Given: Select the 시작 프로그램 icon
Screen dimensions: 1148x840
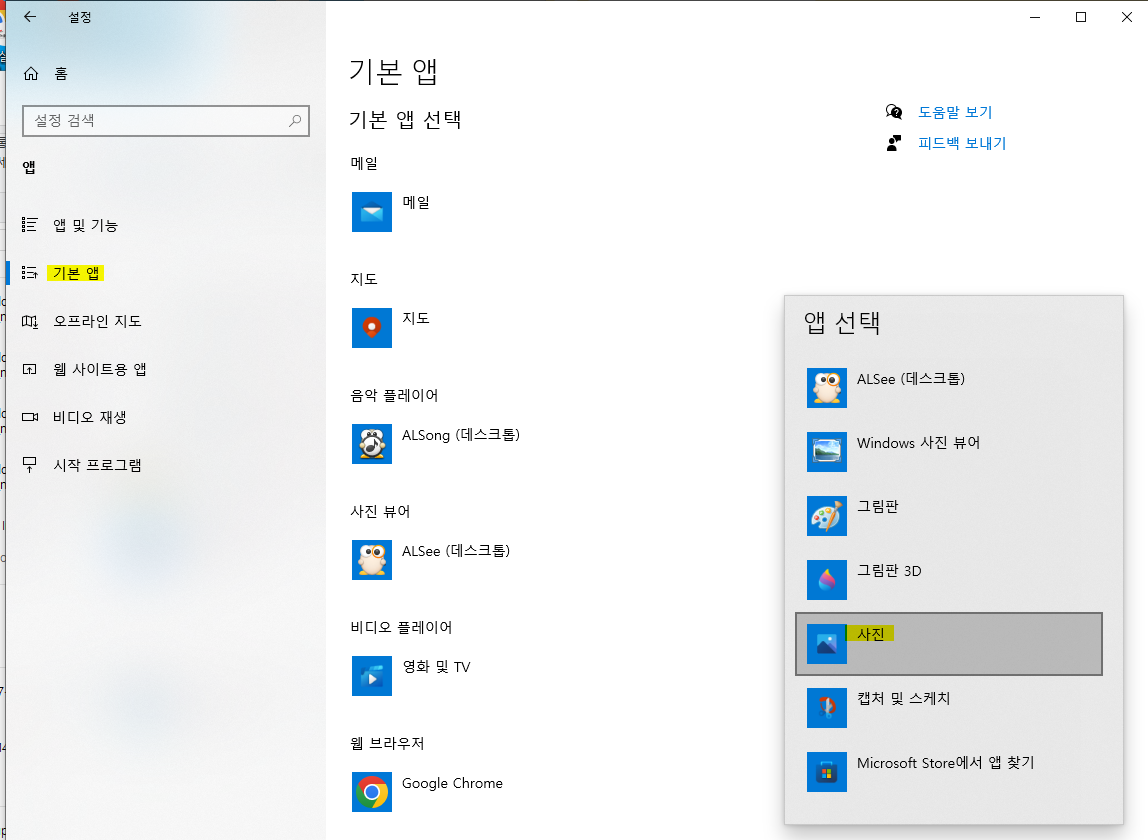Looking at the screenshot, I should click(29, 464).
